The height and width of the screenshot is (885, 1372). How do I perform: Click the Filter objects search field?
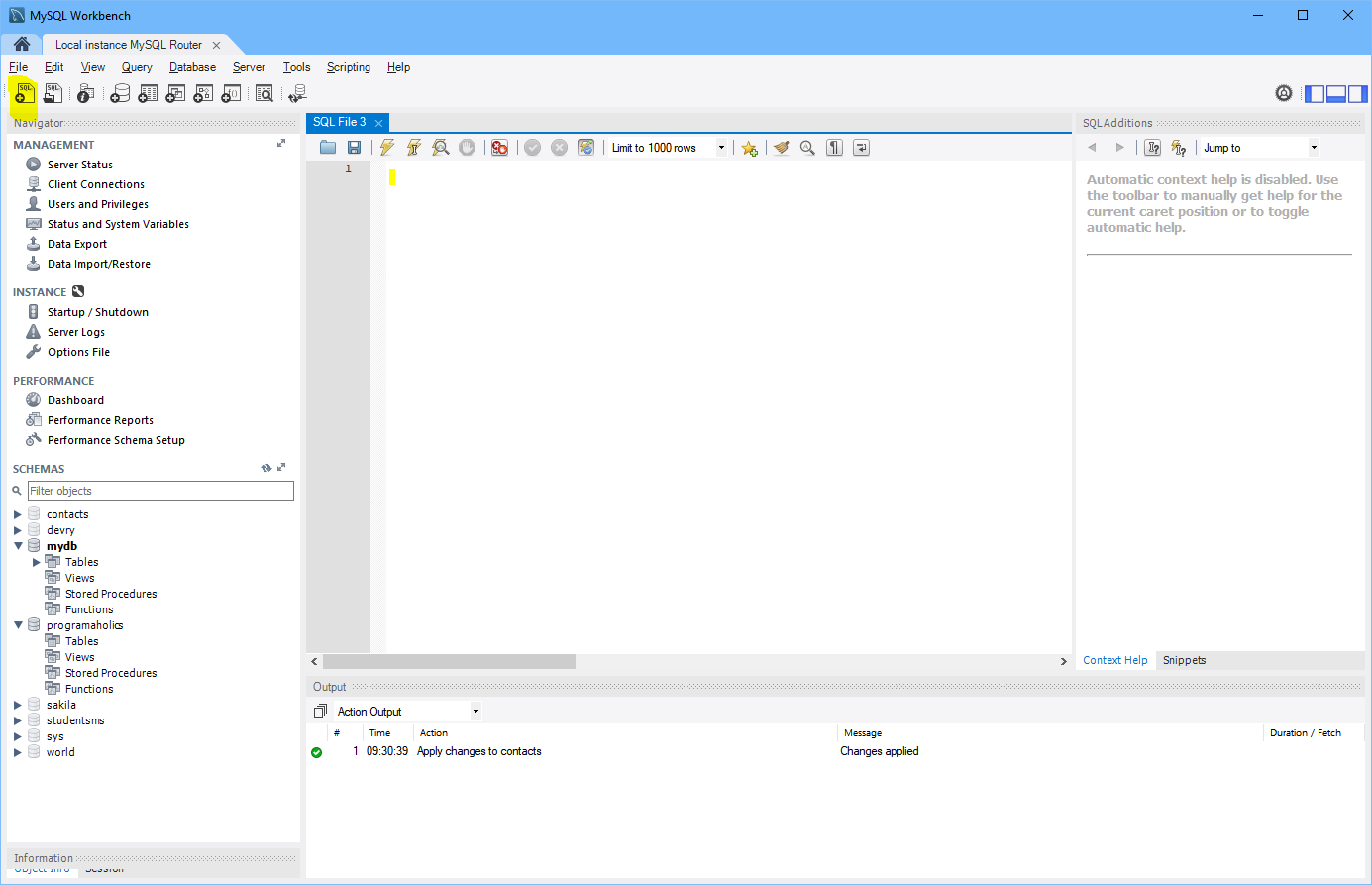click(x=159, y=491)
